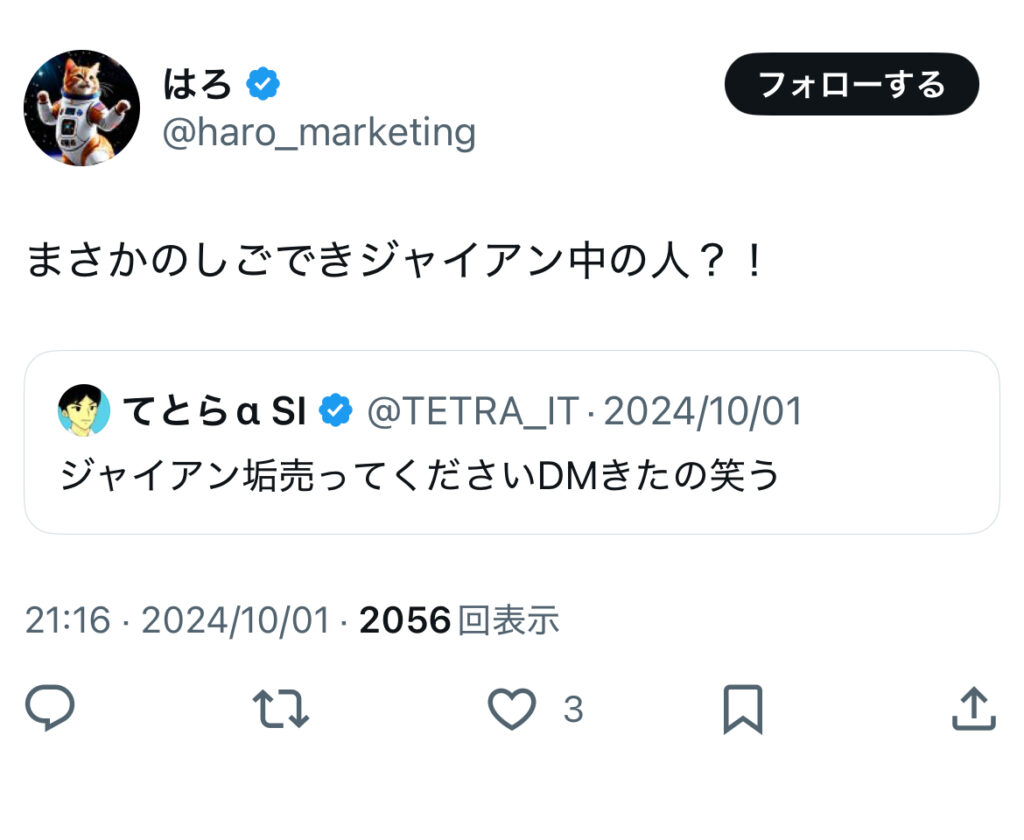Click はろ's blue verified badge
The width and height of the screenshot is (1024, 840).
263,84
